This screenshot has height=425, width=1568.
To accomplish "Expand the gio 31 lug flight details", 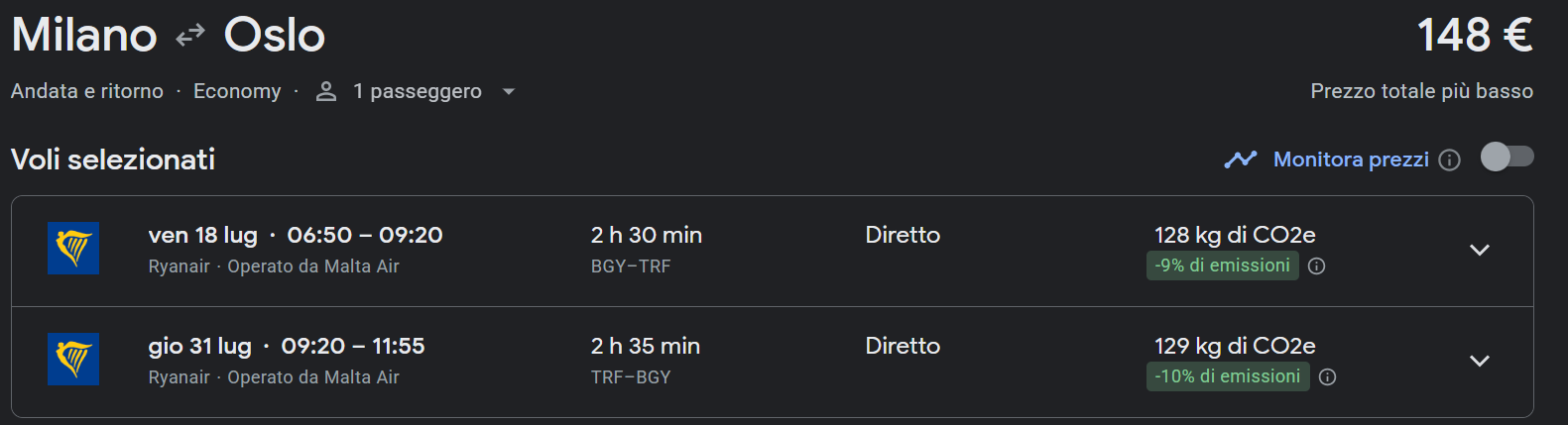I will (1479, 361).
